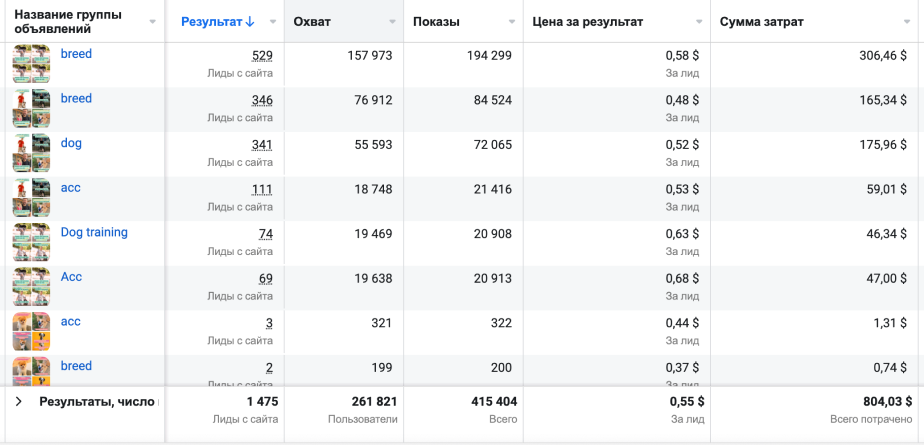This screenshot has height=445, width=924.
Task: Click thumbnail of acc ad set with 111 leads
Action: point(31,198)
